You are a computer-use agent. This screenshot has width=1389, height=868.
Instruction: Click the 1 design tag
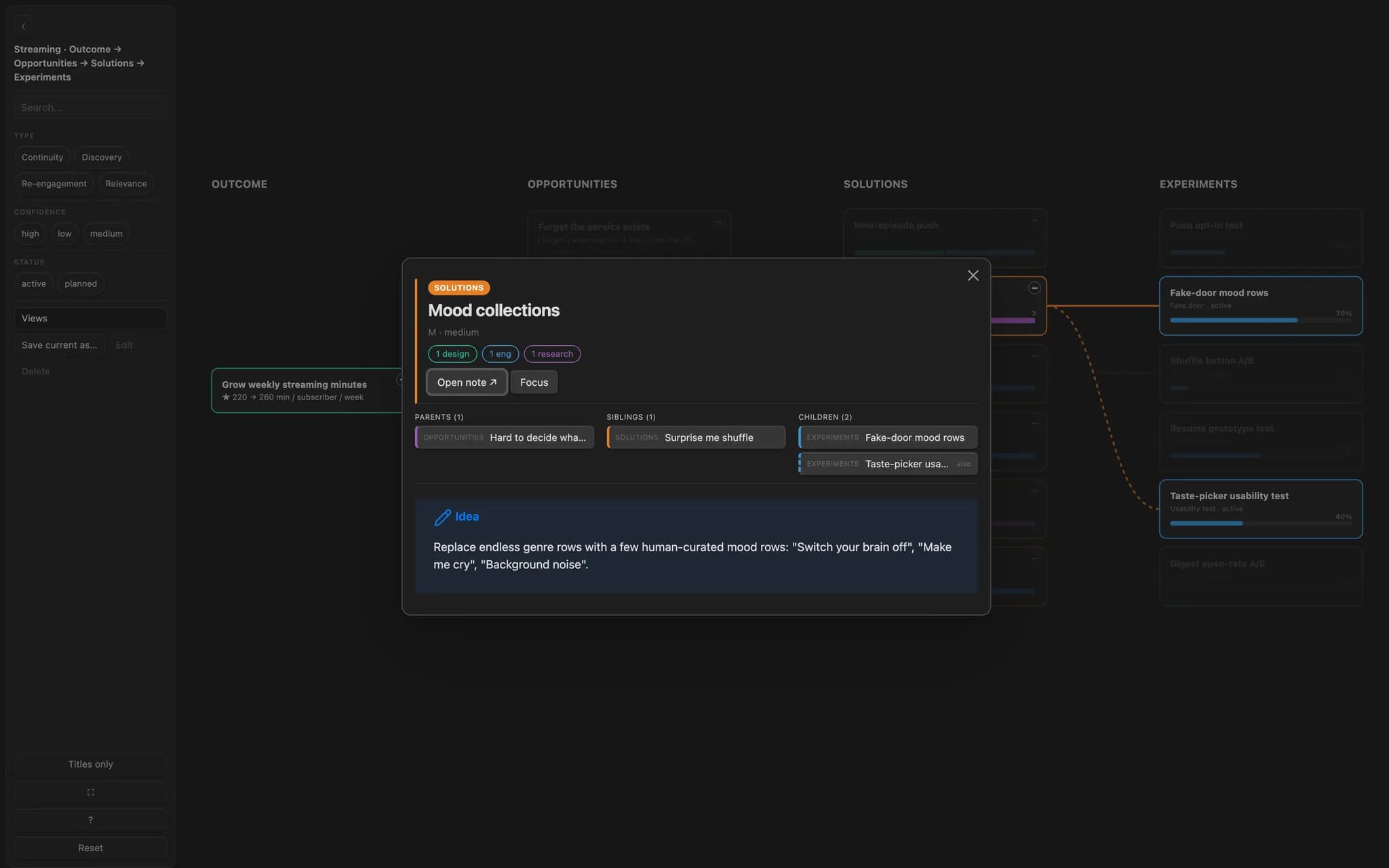452,354
